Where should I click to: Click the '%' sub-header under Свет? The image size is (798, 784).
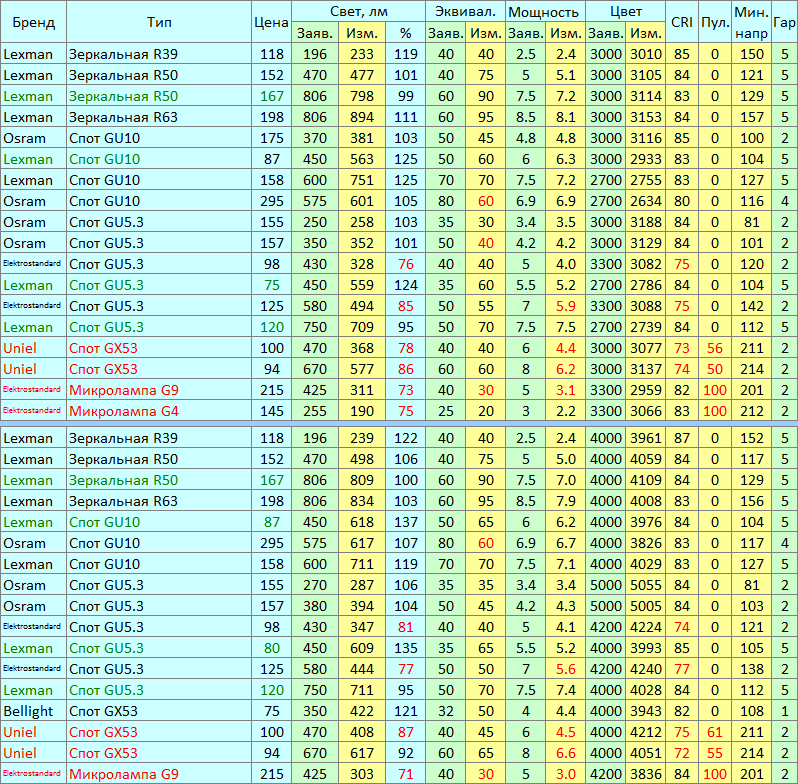405,33
